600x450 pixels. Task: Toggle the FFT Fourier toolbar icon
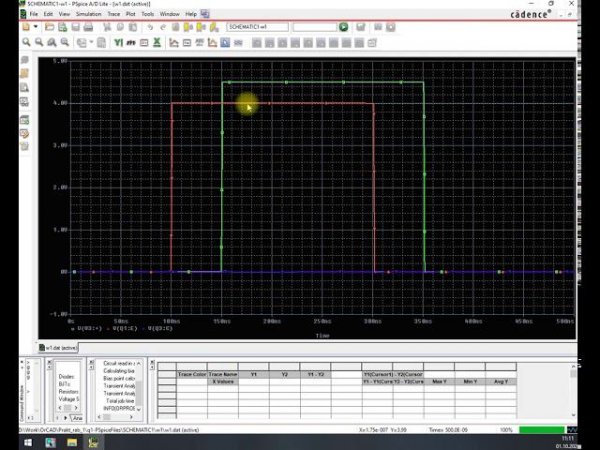click(131, 42)
